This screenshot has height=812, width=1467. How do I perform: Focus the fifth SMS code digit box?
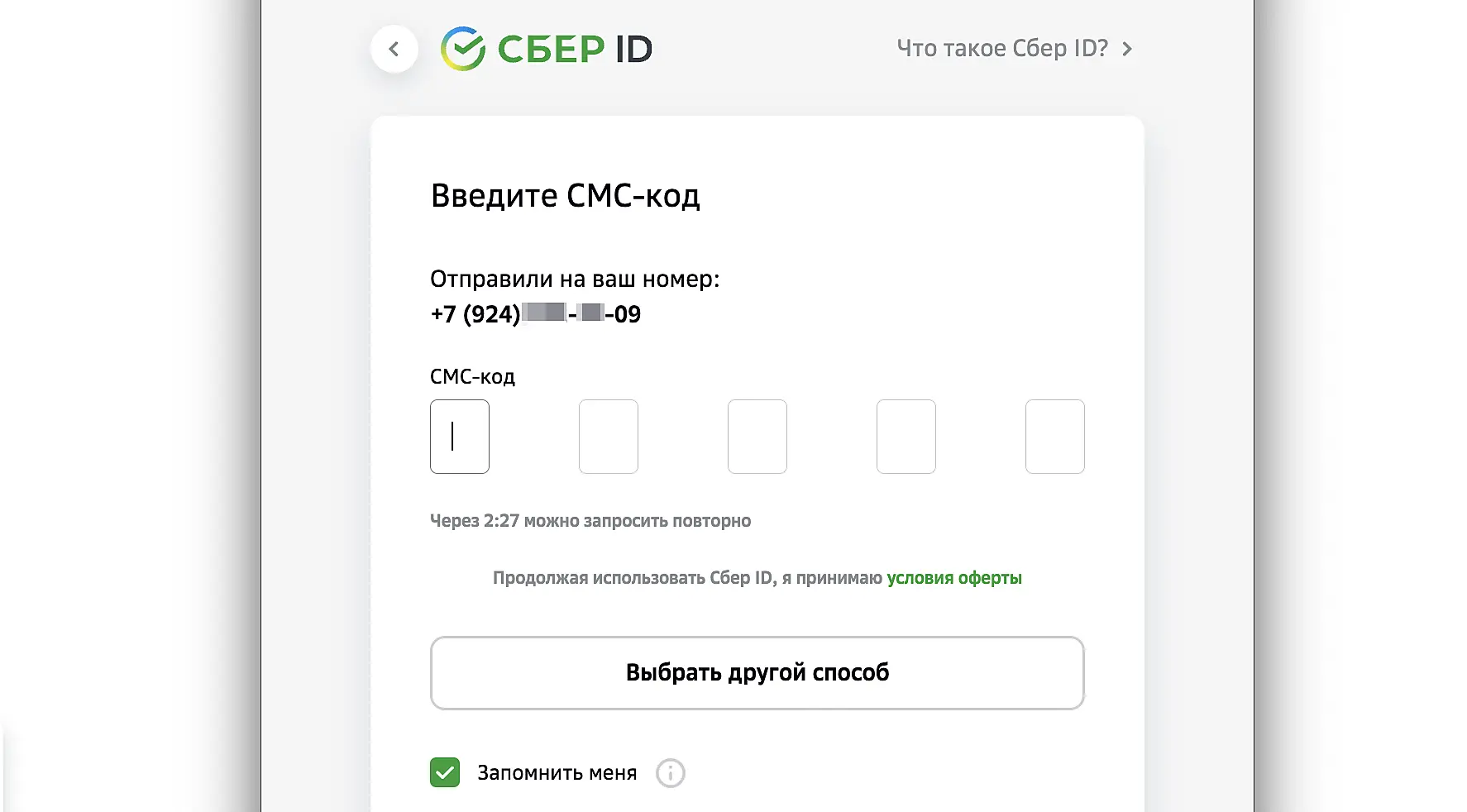[x=1055, y=437]
